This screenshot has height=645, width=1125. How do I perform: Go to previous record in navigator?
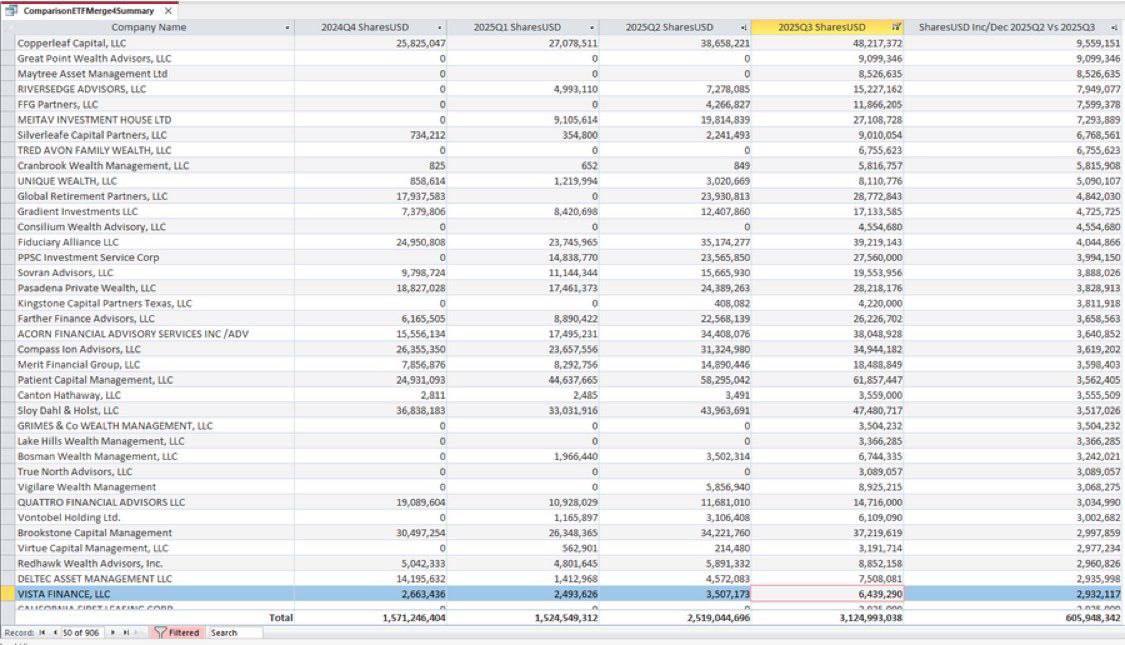[x=53, y=633]
